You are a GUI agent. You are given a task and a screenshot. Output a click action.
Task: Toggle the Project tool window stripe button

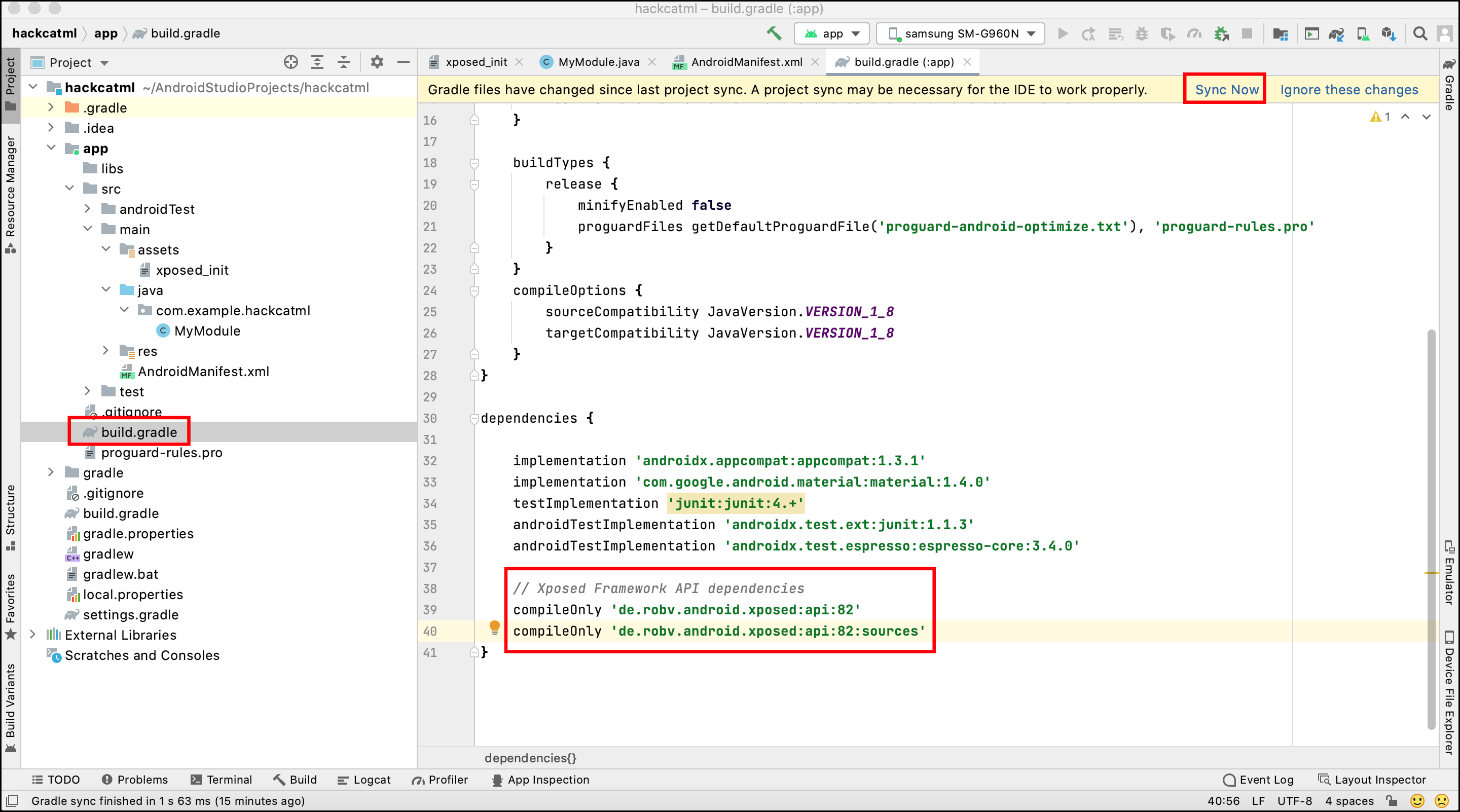click(10, 85)
